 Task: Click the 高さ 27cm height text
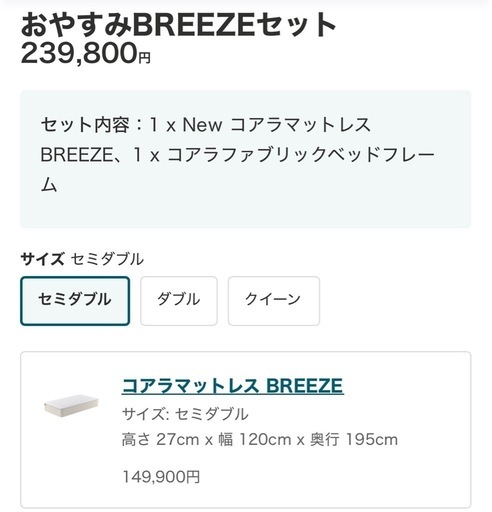pyautogui.click(x=161, y=439)
